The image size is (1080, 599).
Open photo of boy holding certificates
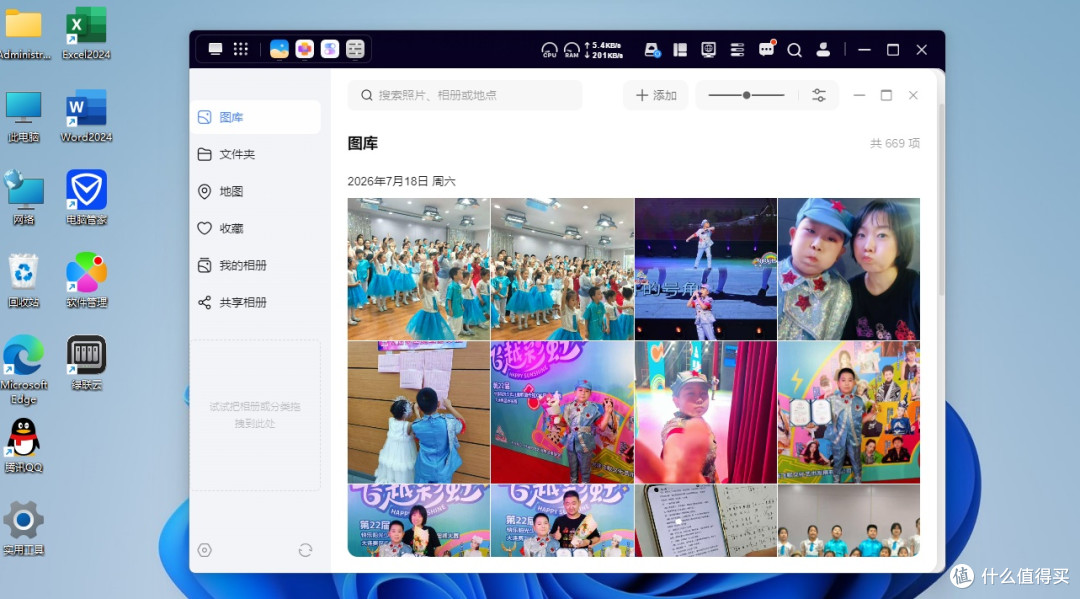click(849, 412)
